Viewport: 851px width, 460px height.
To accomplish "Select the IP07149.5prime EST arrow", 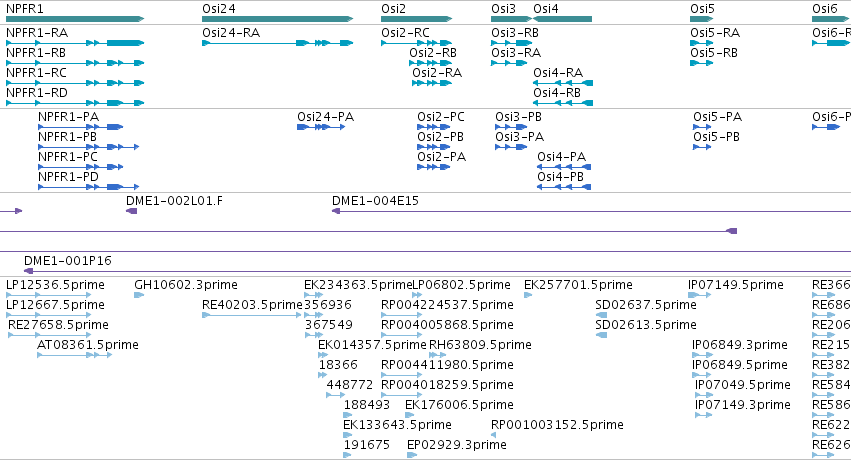I will (x=700, y=295).
